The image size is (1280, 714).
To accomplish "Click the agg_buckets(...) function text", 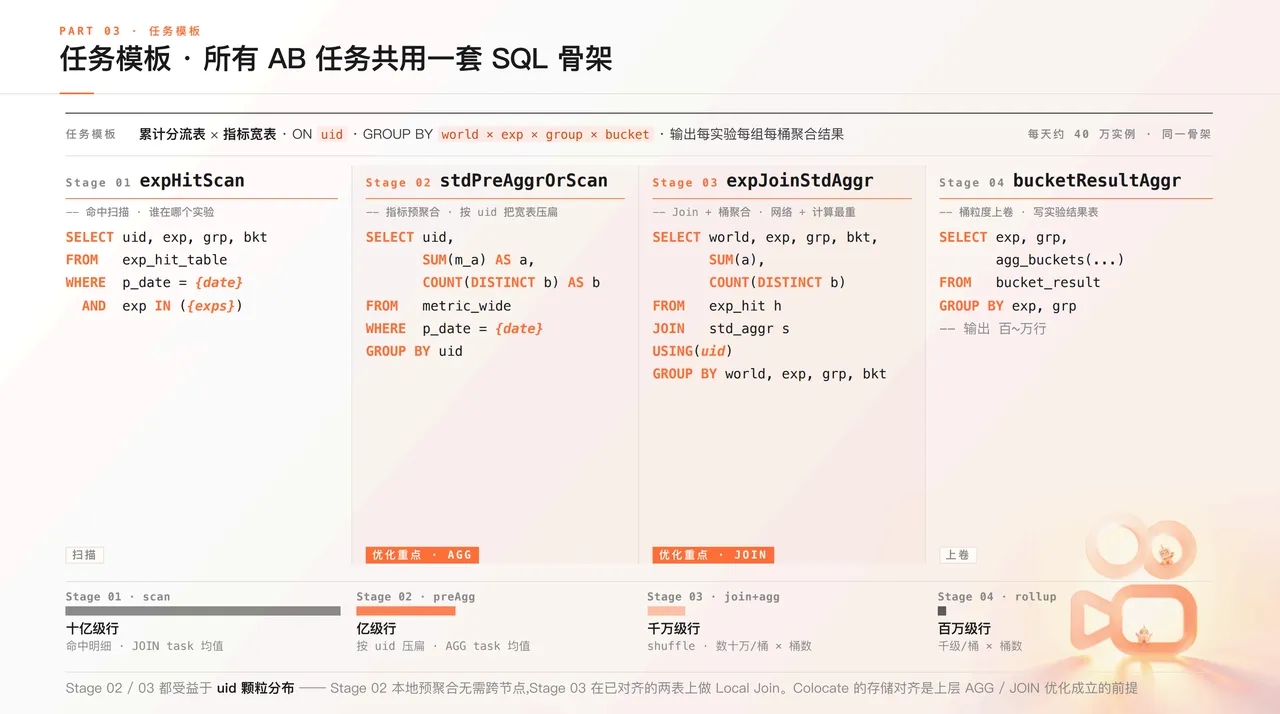I will coord(1060,260).
